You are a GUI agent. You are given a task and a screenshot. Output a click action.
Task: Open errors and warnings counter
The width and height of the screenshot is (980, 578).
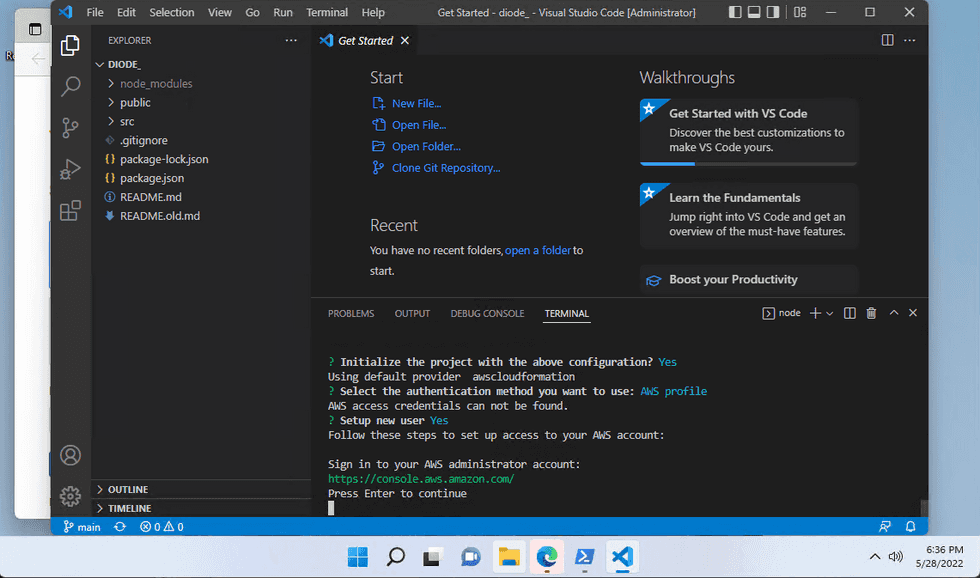click(161, 527)
